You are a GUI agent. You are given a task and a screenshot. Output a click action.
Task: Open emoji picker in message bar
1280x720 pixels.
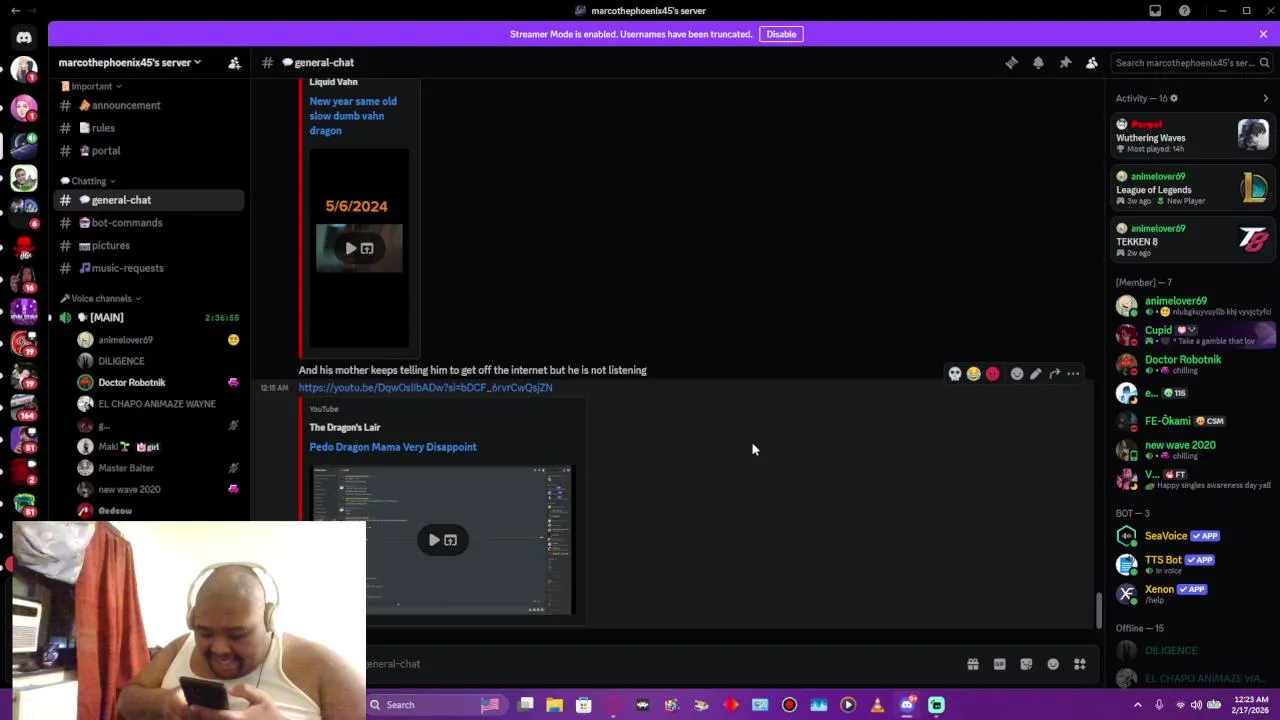[x=1053, y=664]
